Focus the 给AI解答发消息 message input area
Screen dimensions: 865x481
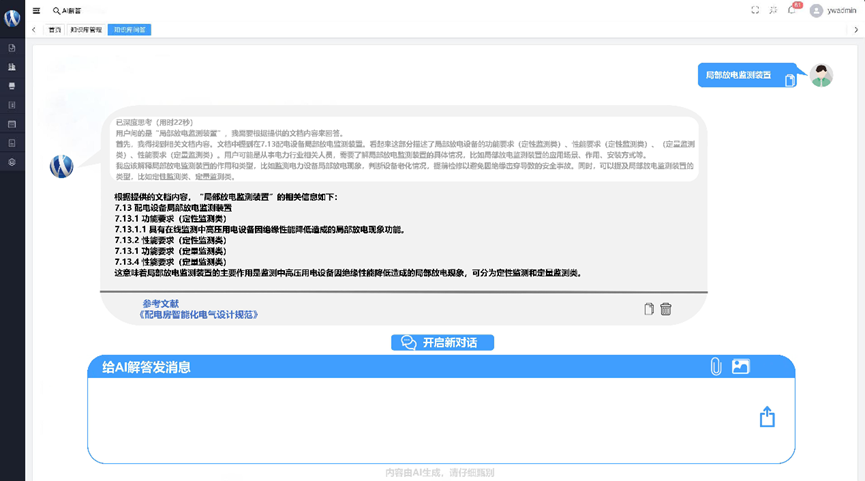441,420
